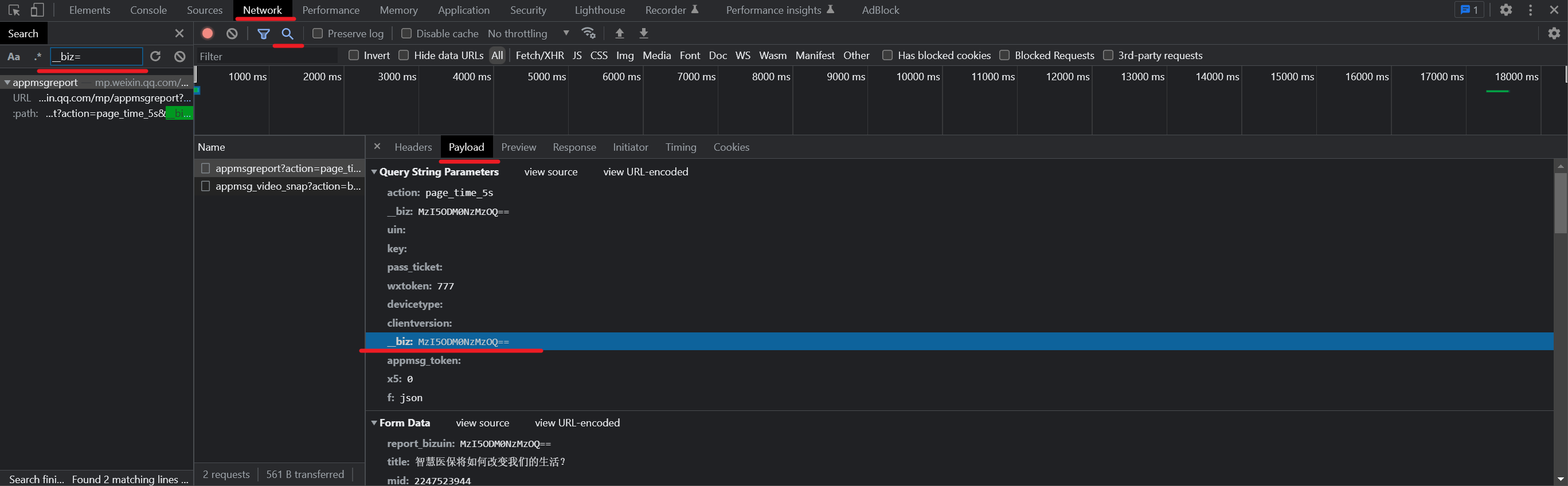
Task: Click view source for Form Data
Action: (482, 423)
